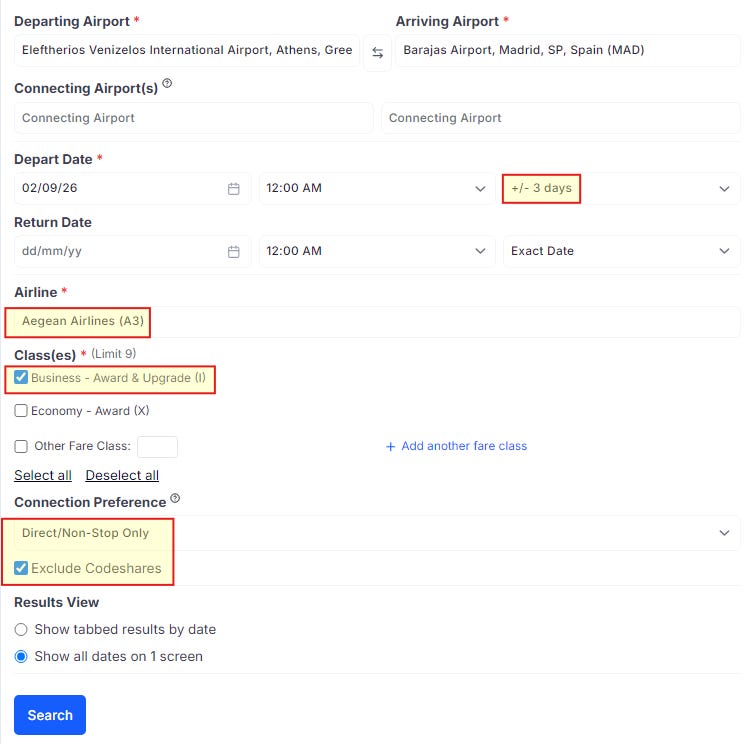This screenshot has height=744, width=749.
Task: Click the Deselect all link
Action: [122, 476]
